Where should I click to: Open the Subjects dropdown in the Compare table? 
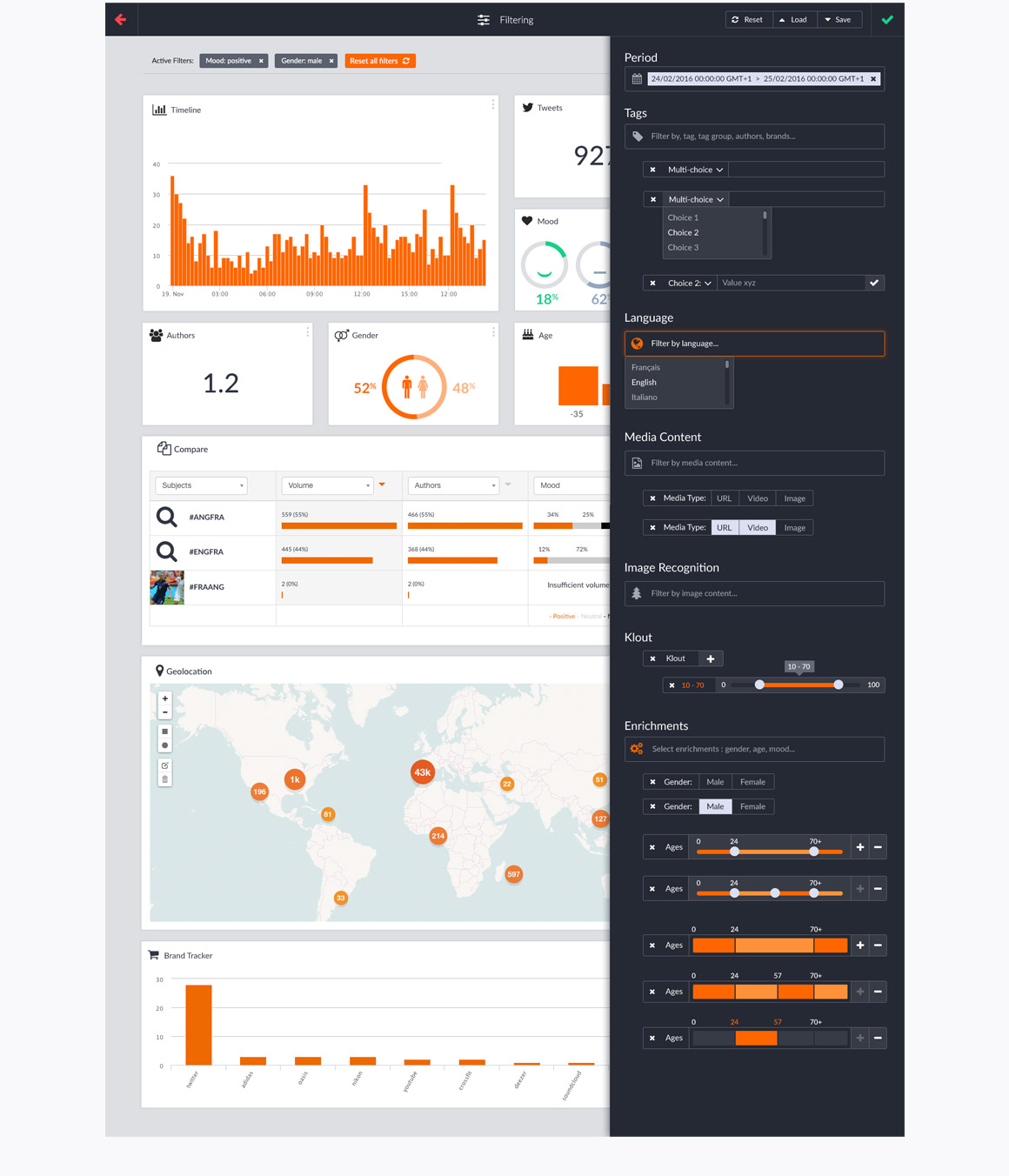[x=201, y=485]
